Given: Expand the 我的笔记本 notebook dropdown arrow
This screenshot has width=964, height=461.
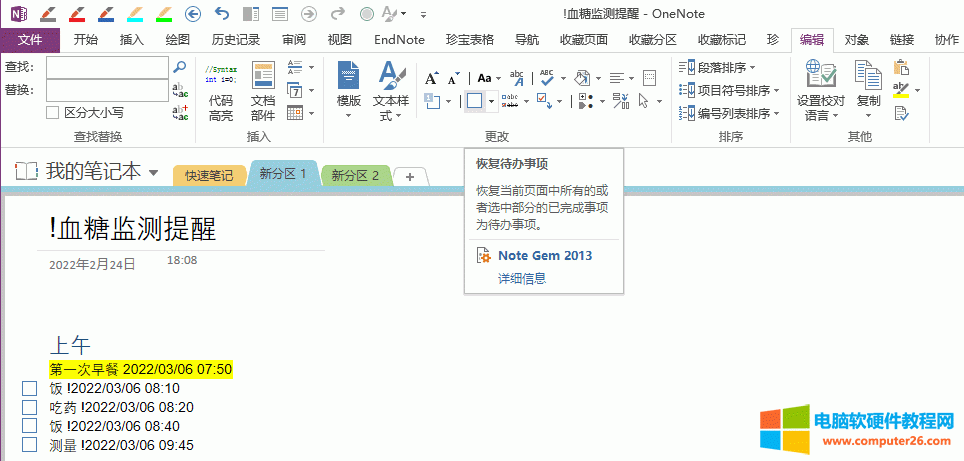Looking at the screenshot, I should (154, 171).
